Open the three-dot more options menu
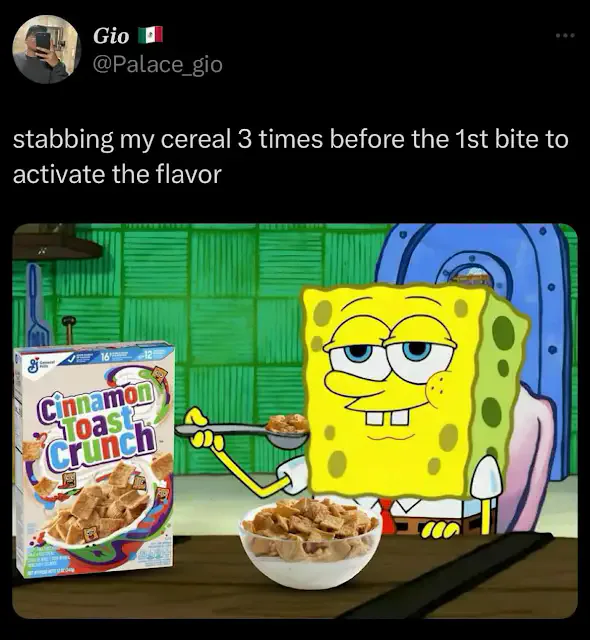This screenshot has height=640, width=590. [x=566, y=36]
